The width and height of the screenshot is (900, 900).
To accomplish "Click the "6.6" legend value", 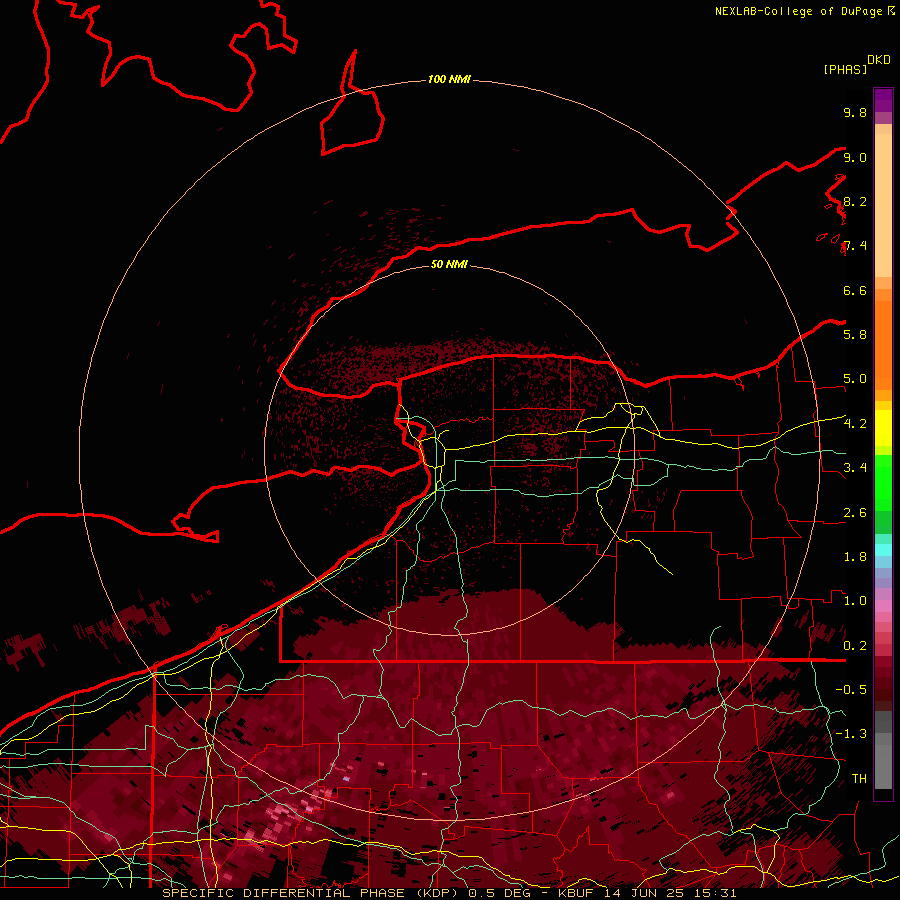I will point(855,290).
